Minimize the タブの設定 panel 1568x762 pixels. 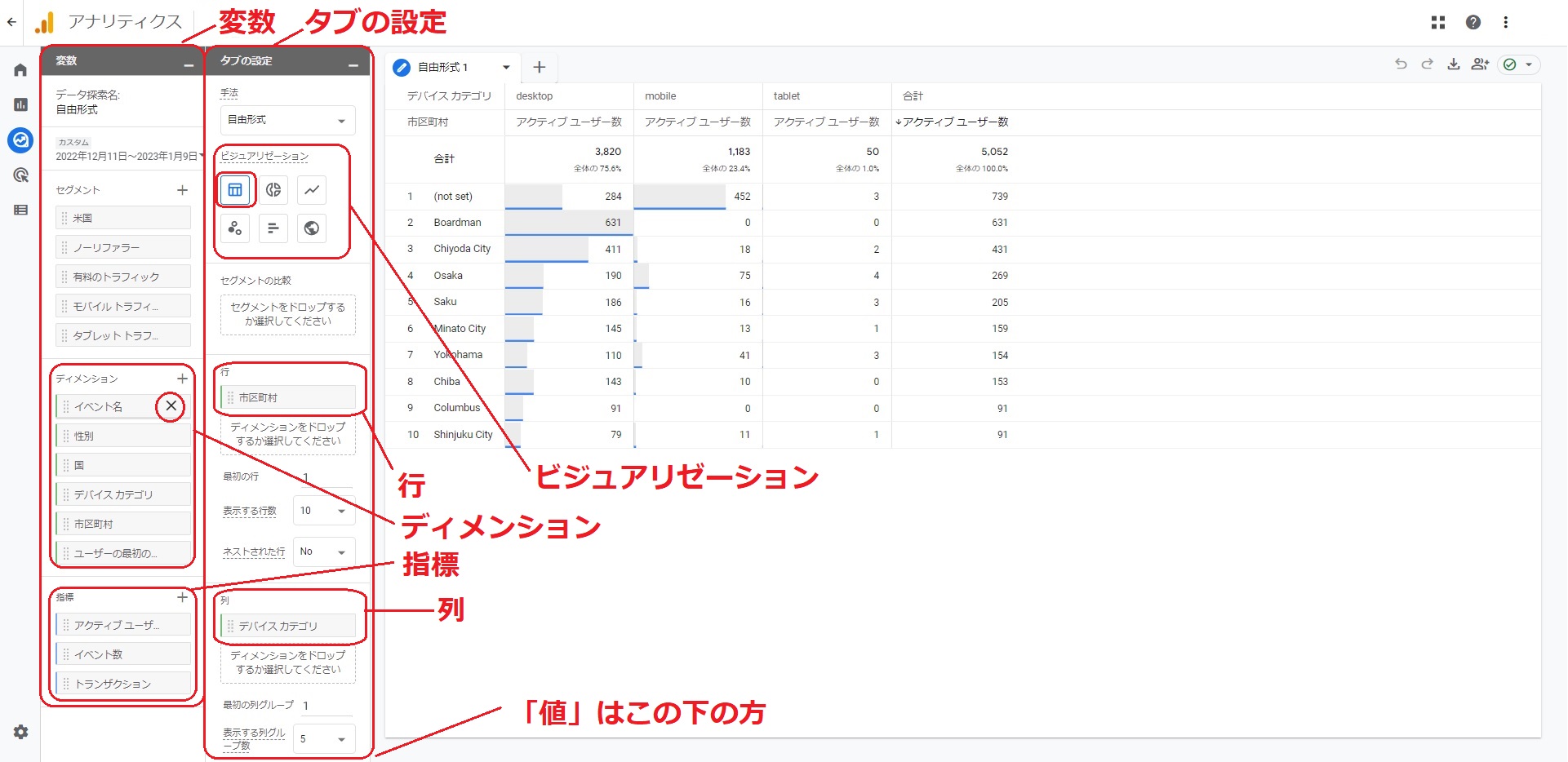click(353, 64)
